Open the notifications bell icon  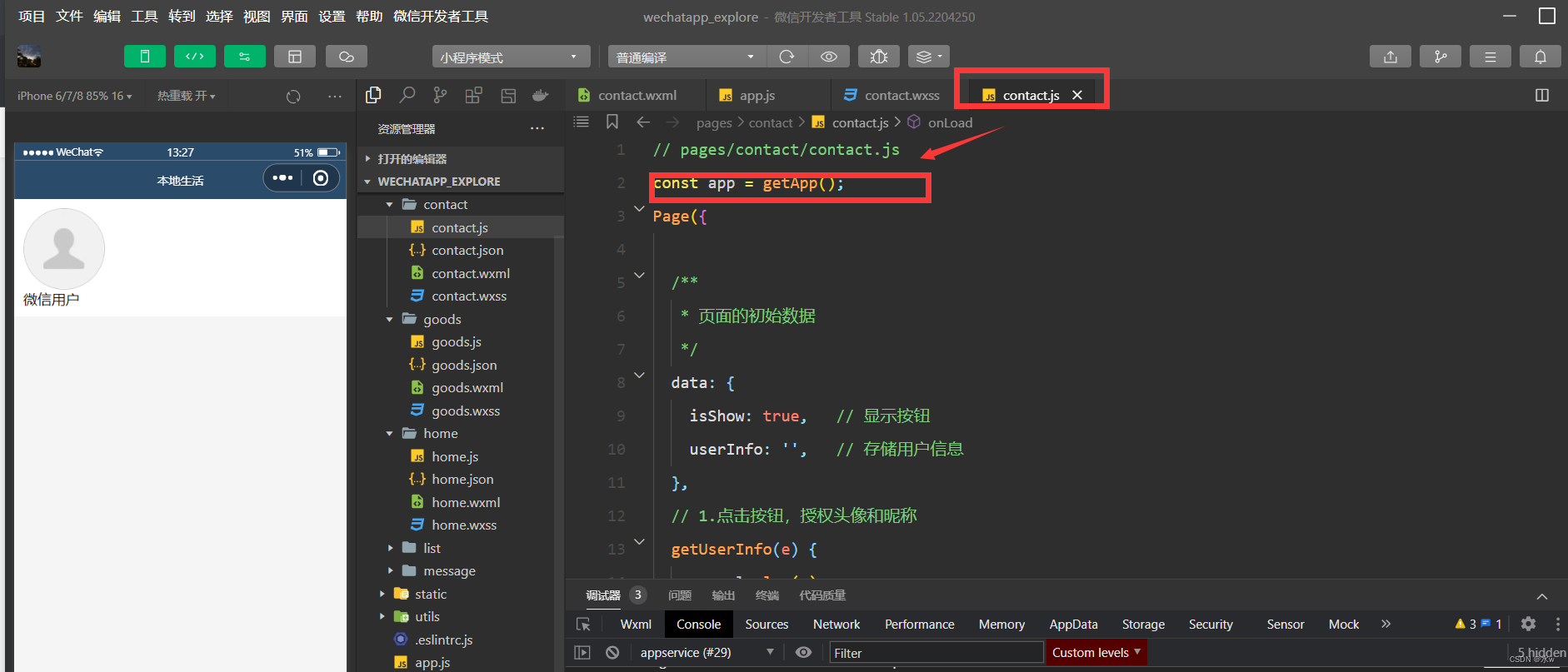[x=1541, y=57]
